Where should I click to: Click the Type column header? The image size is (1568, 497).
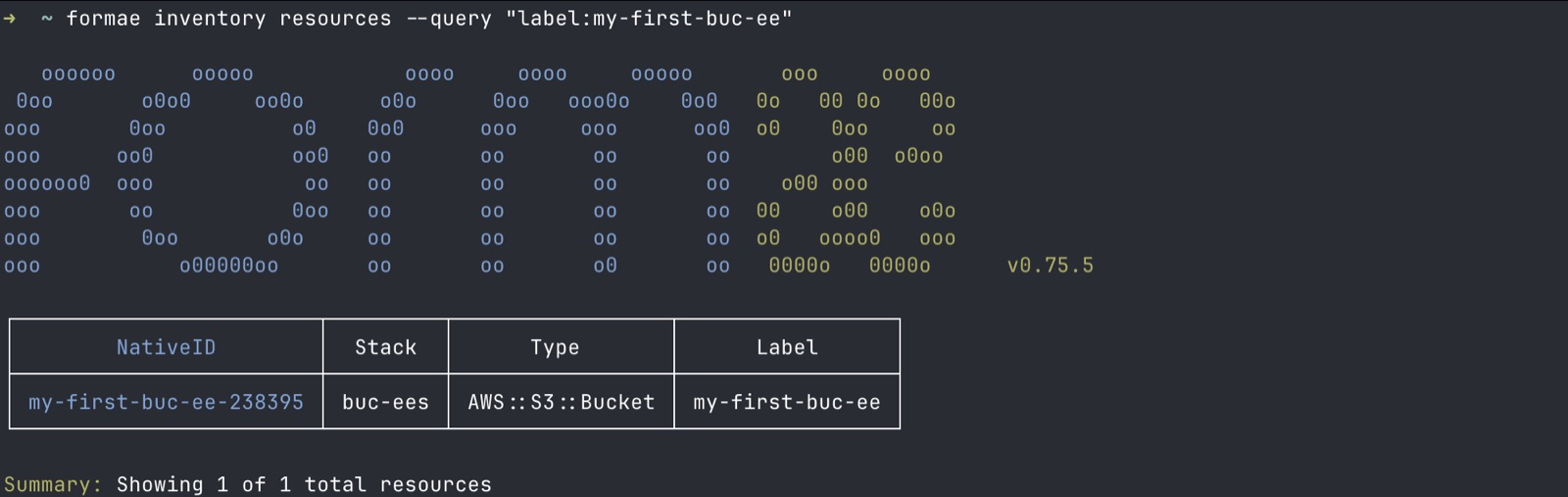coord(555,347)
